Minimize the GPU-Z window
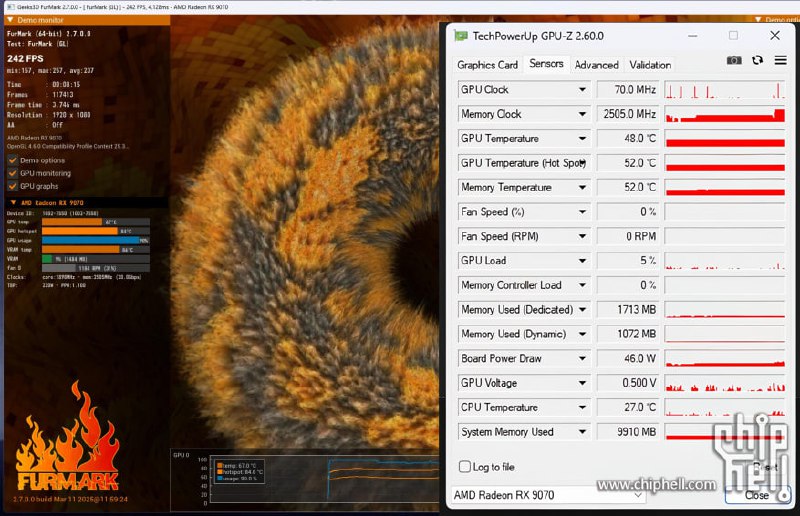This screenshot has width=800, height=516. (x=692, y=36)
